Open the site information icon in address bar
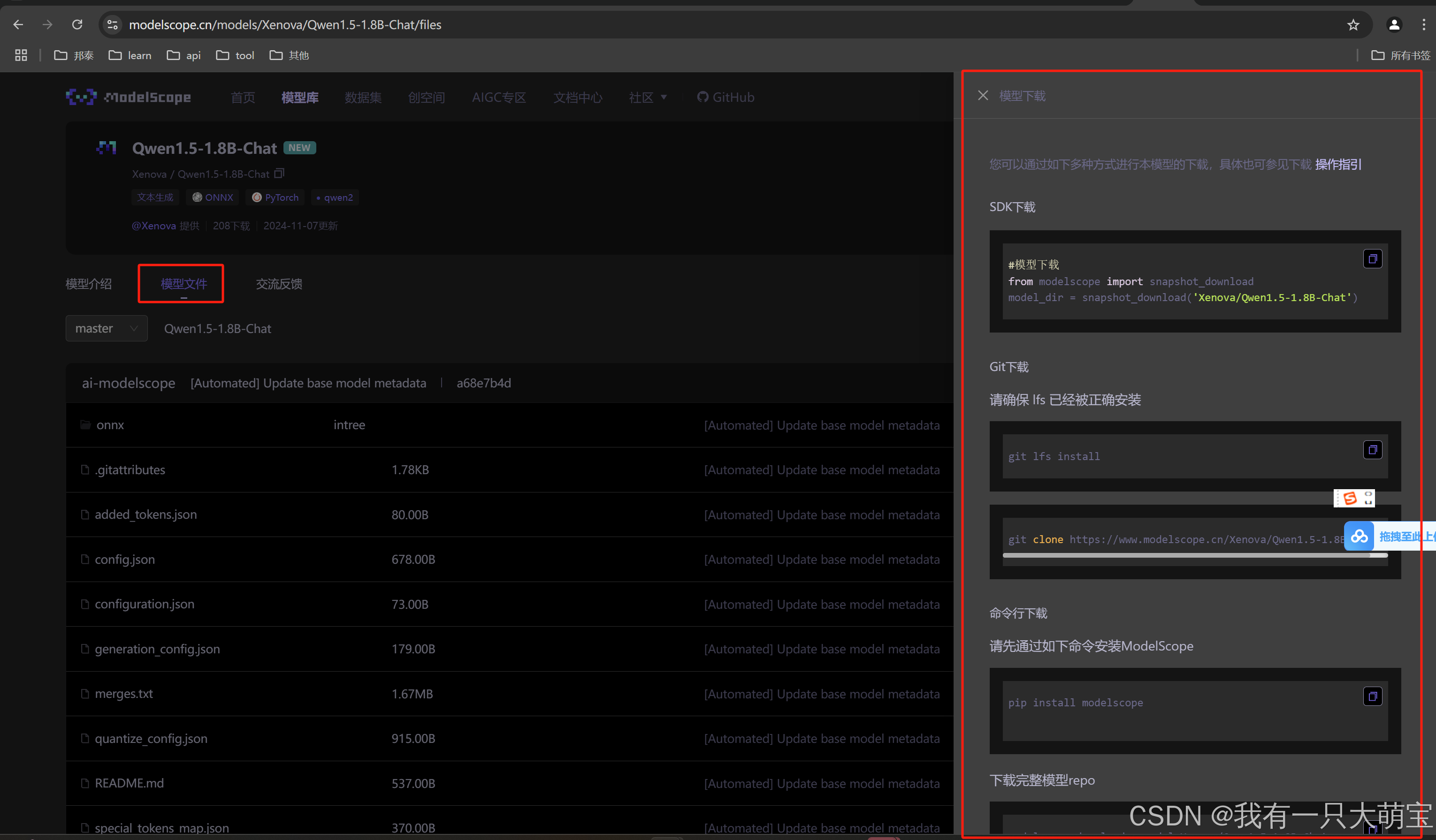 click(112, 24)
